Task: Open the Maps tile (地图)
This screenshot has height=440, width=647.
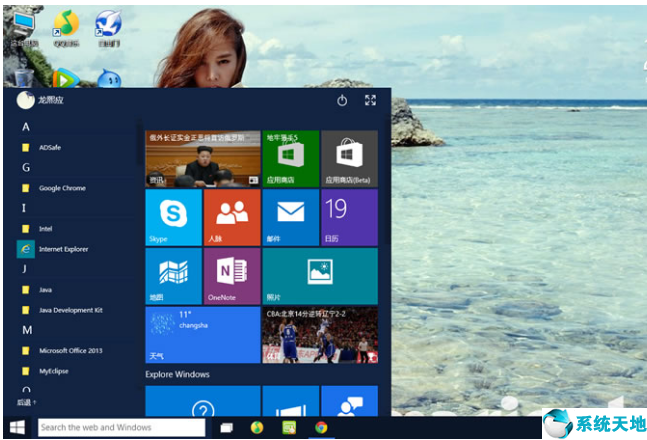Action: [174, 276]
